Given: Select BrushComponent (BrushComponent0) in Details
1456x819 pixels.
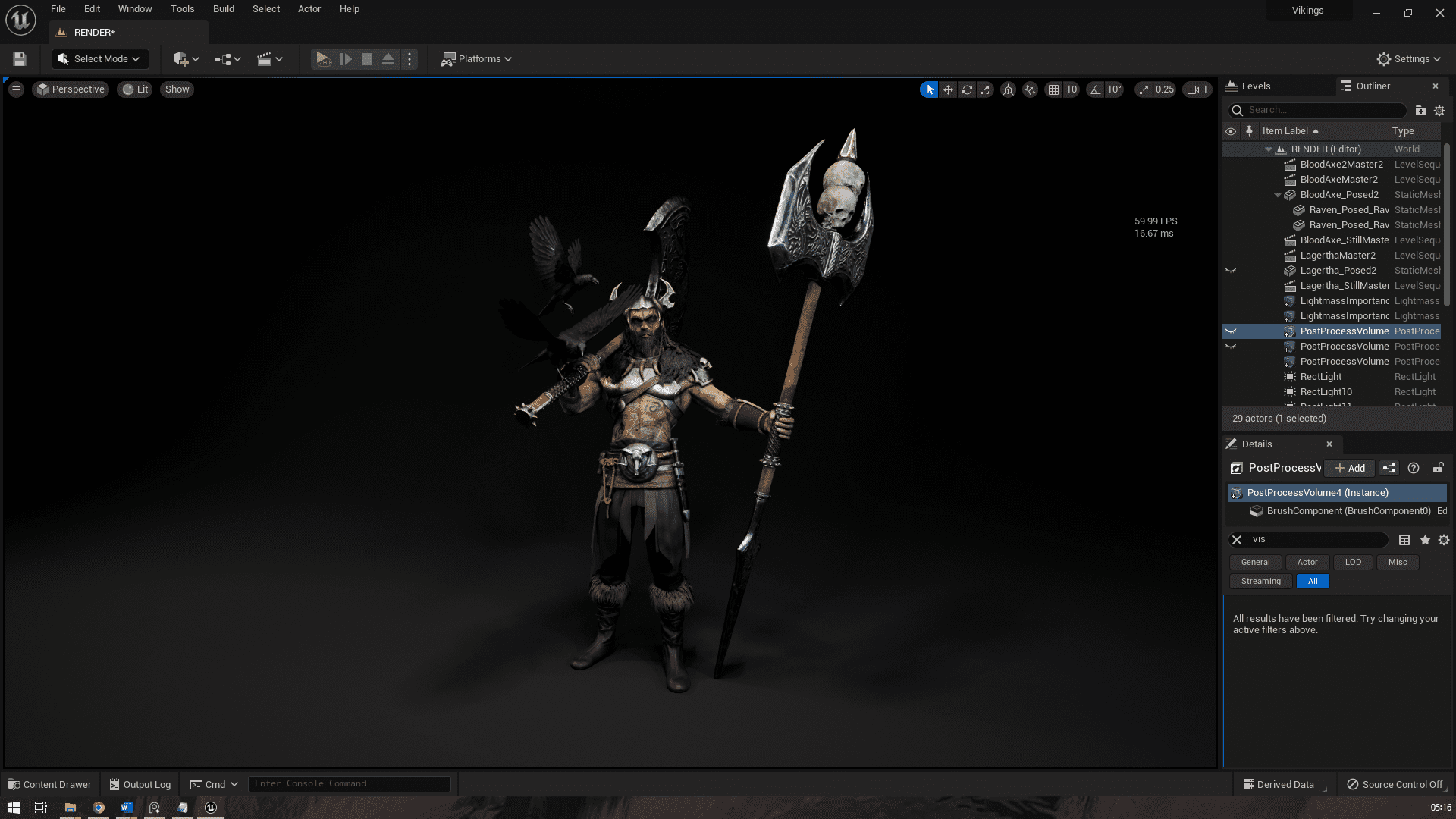Looking at the screenshot, I should [1348, 511].
